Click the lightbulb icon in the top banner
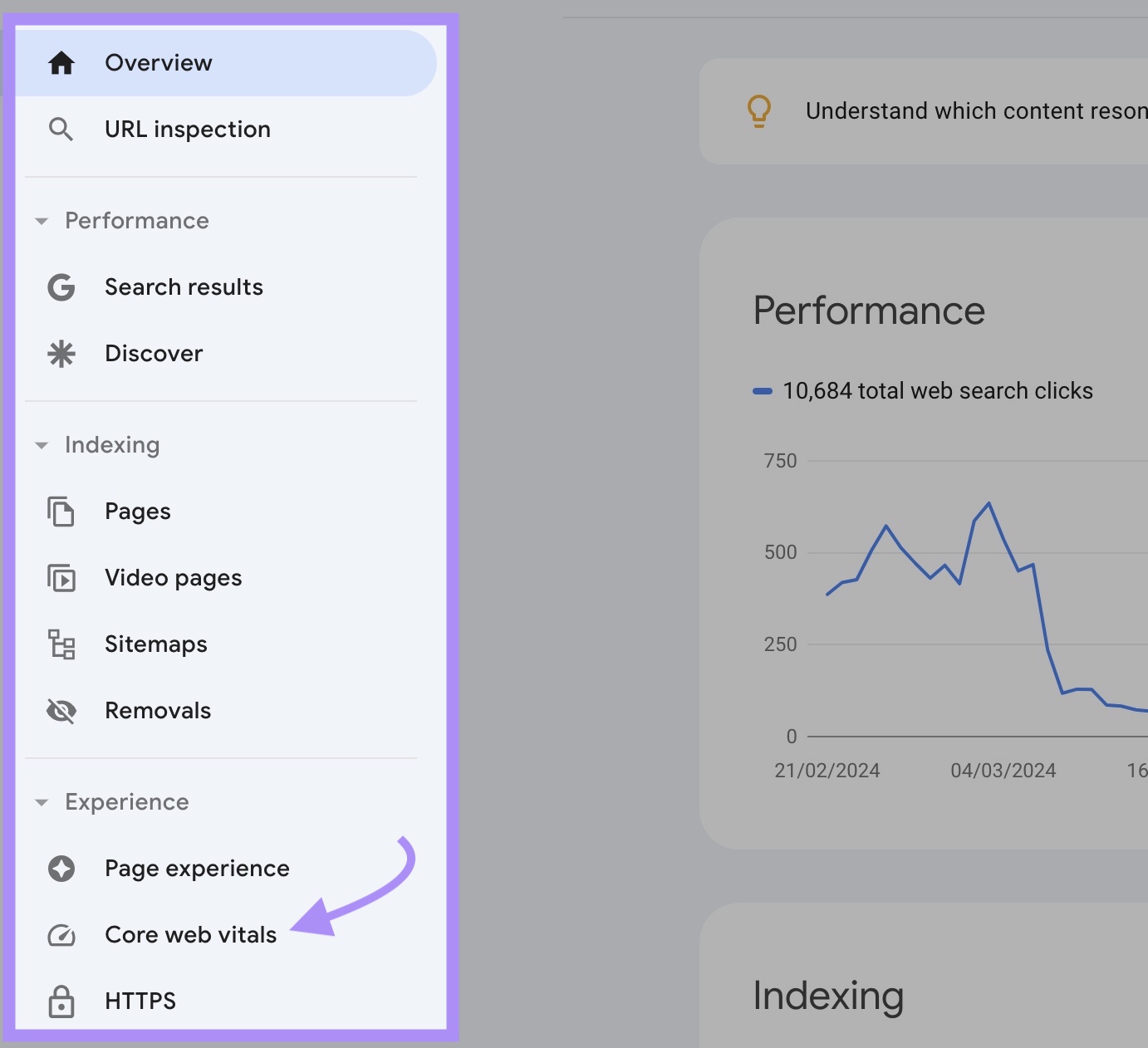The height and width of the screenshot is (1048, 1148). coord(758,110)
